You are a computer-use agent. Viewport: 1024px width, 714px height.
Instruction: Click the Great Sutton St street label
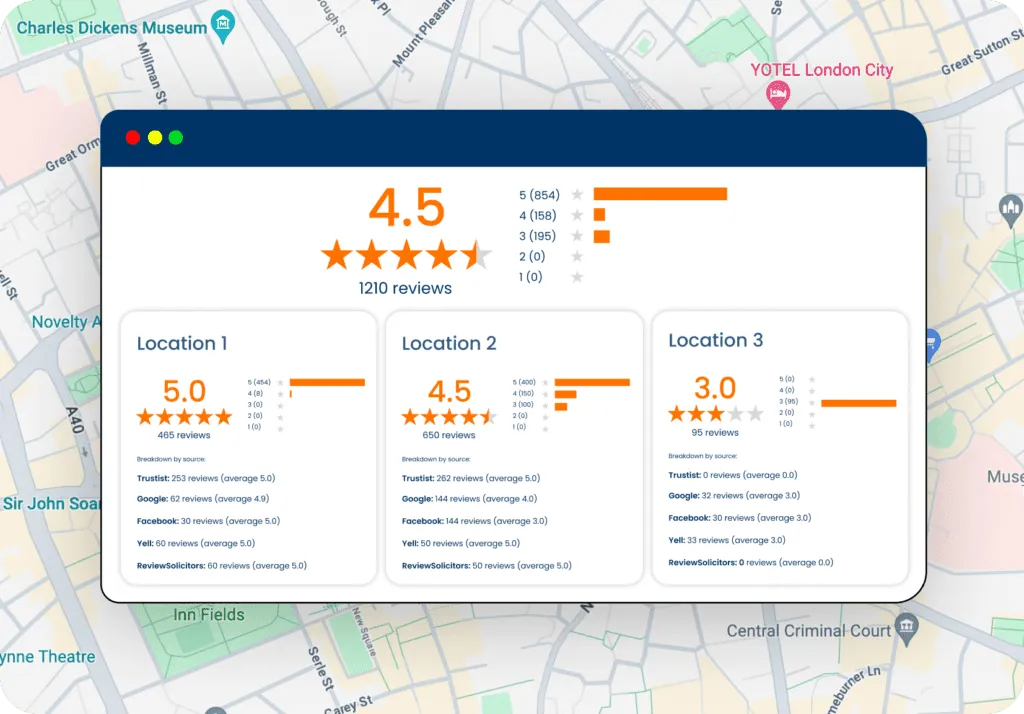point(982,51)
